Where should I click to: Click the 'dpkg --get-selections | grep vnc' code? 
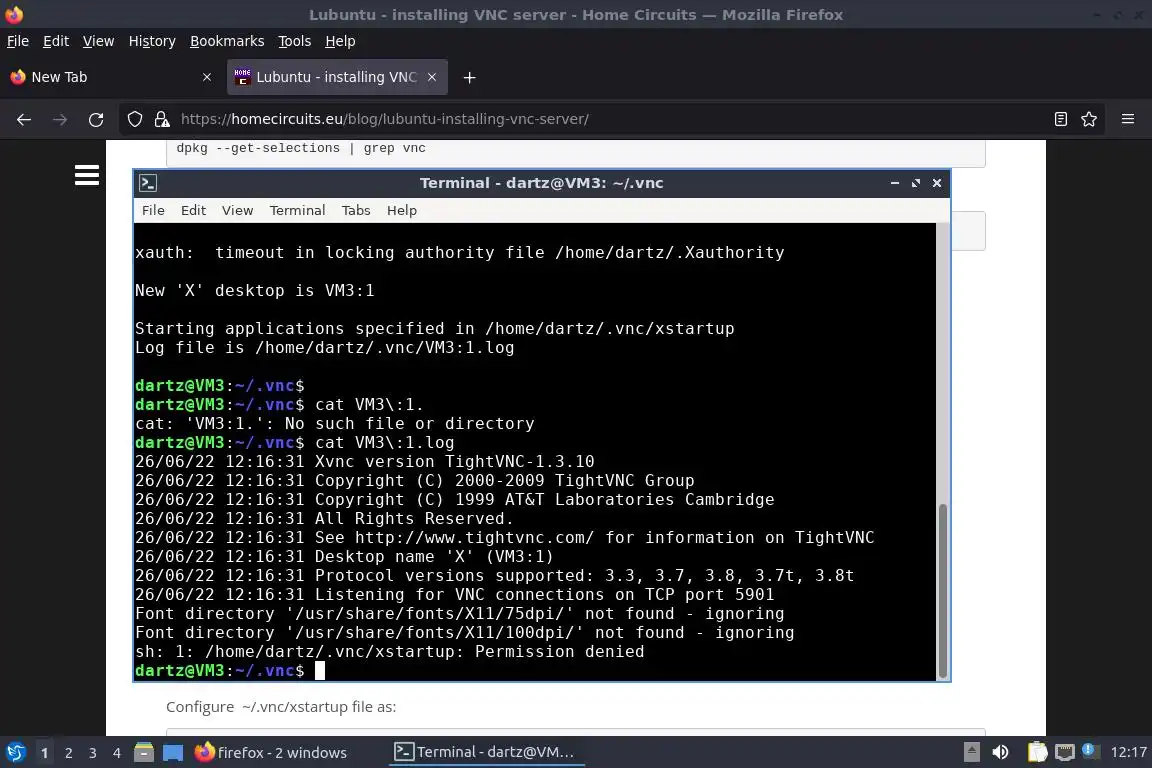(x=300, y=148)
